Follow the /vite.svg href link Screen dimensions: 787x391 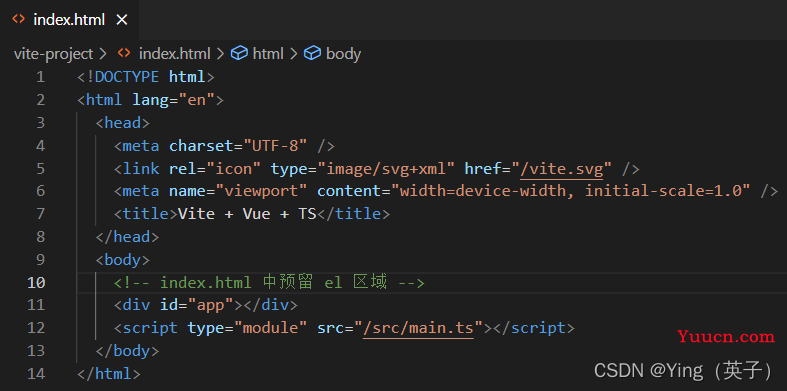point(561,169)
